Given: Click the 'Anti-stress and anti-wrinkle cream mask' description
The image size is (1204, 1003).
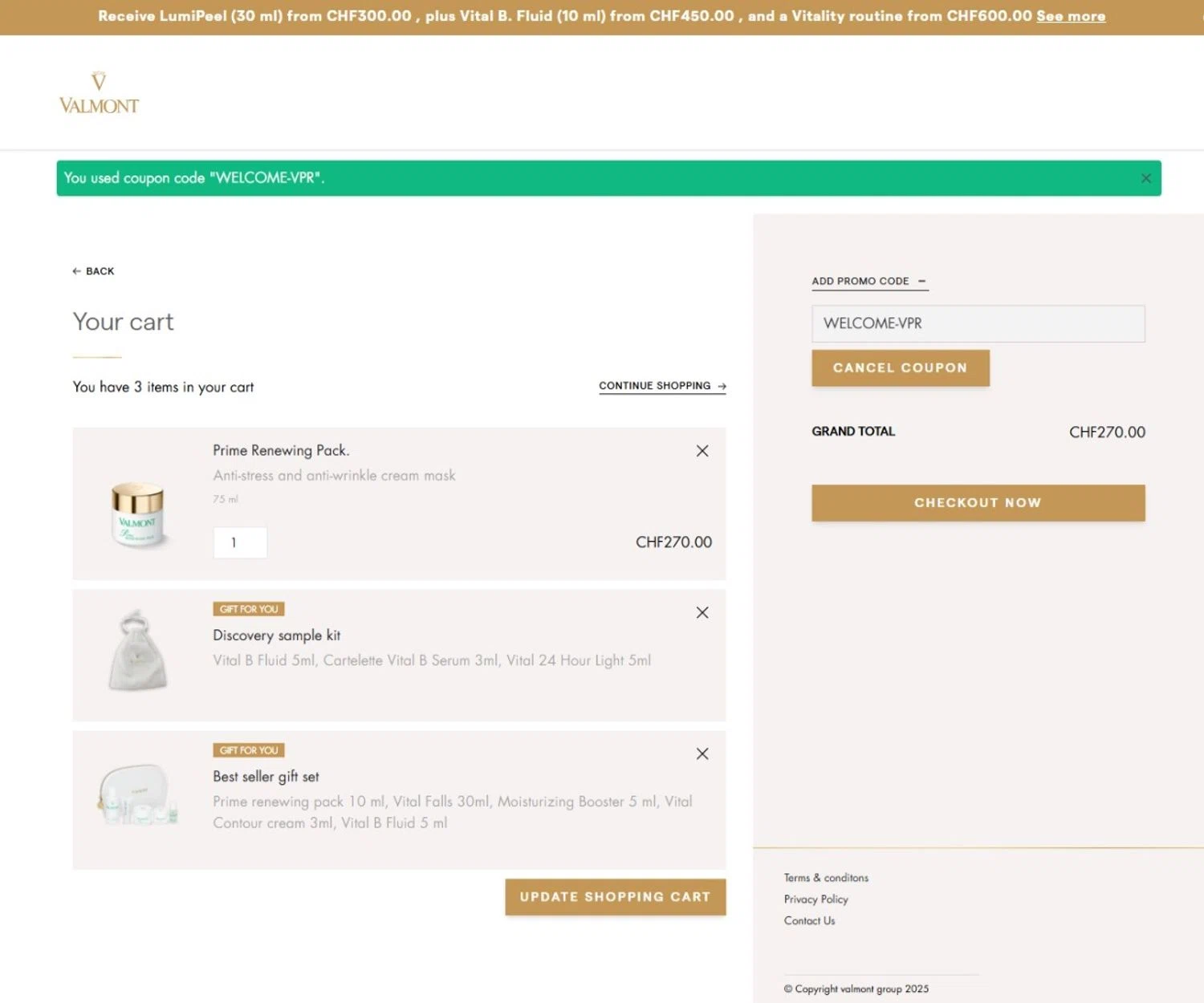Looking at the screenshot, I should pos(334,476).
